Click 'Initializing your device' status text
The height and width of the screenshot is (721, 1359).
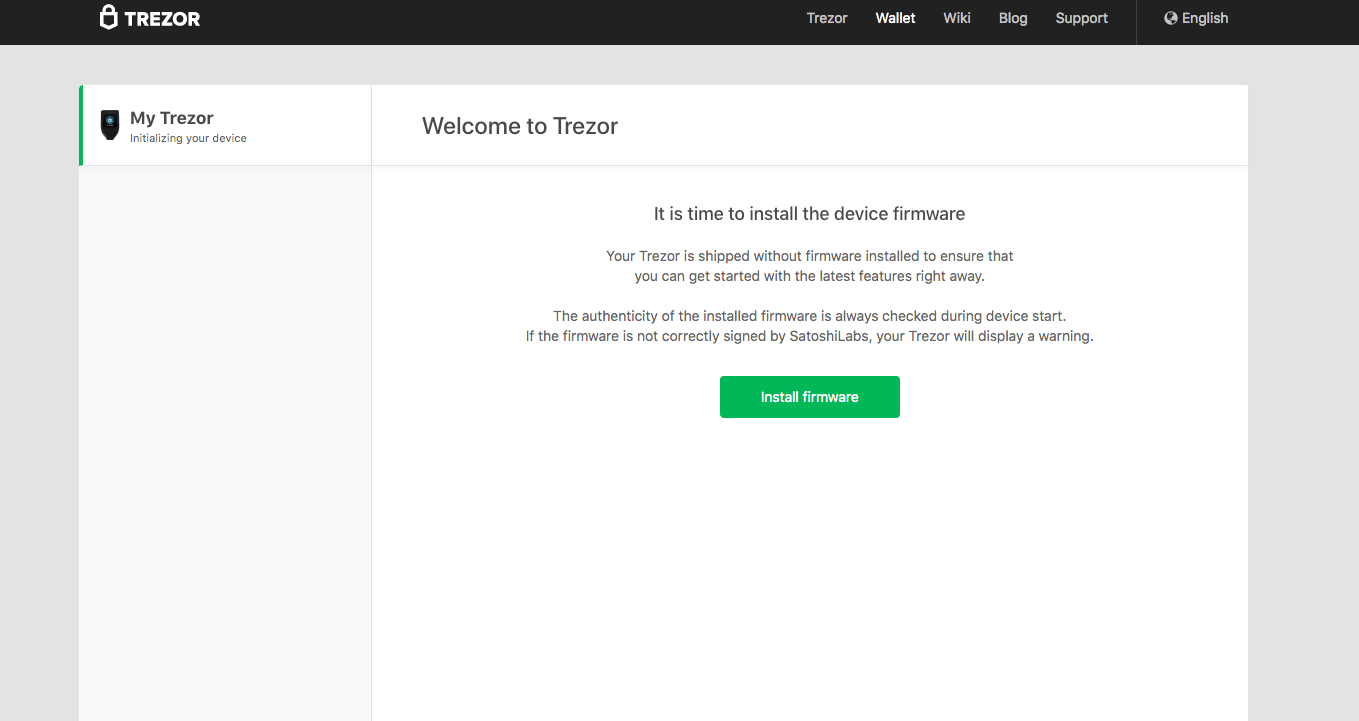pyautogui.click(x=188, y=138)
